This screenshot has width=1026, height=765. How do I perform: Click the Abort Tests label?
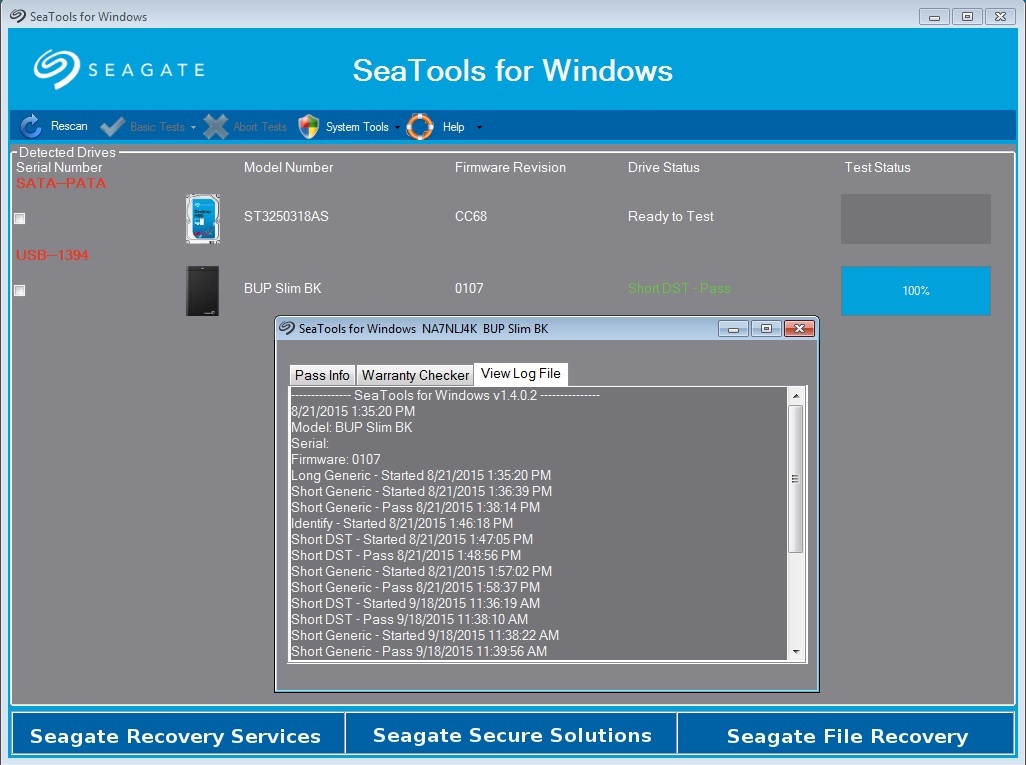260,127
